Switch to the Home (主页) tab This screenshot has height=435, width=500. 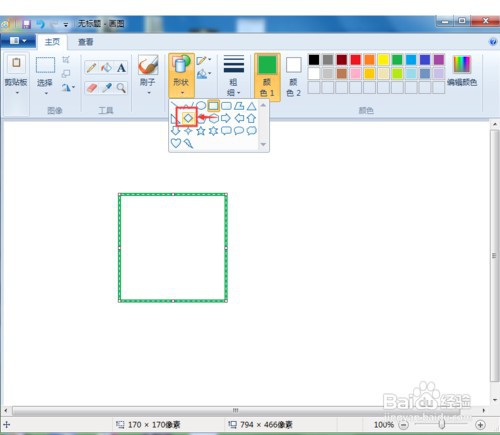(x=52, y=42)
